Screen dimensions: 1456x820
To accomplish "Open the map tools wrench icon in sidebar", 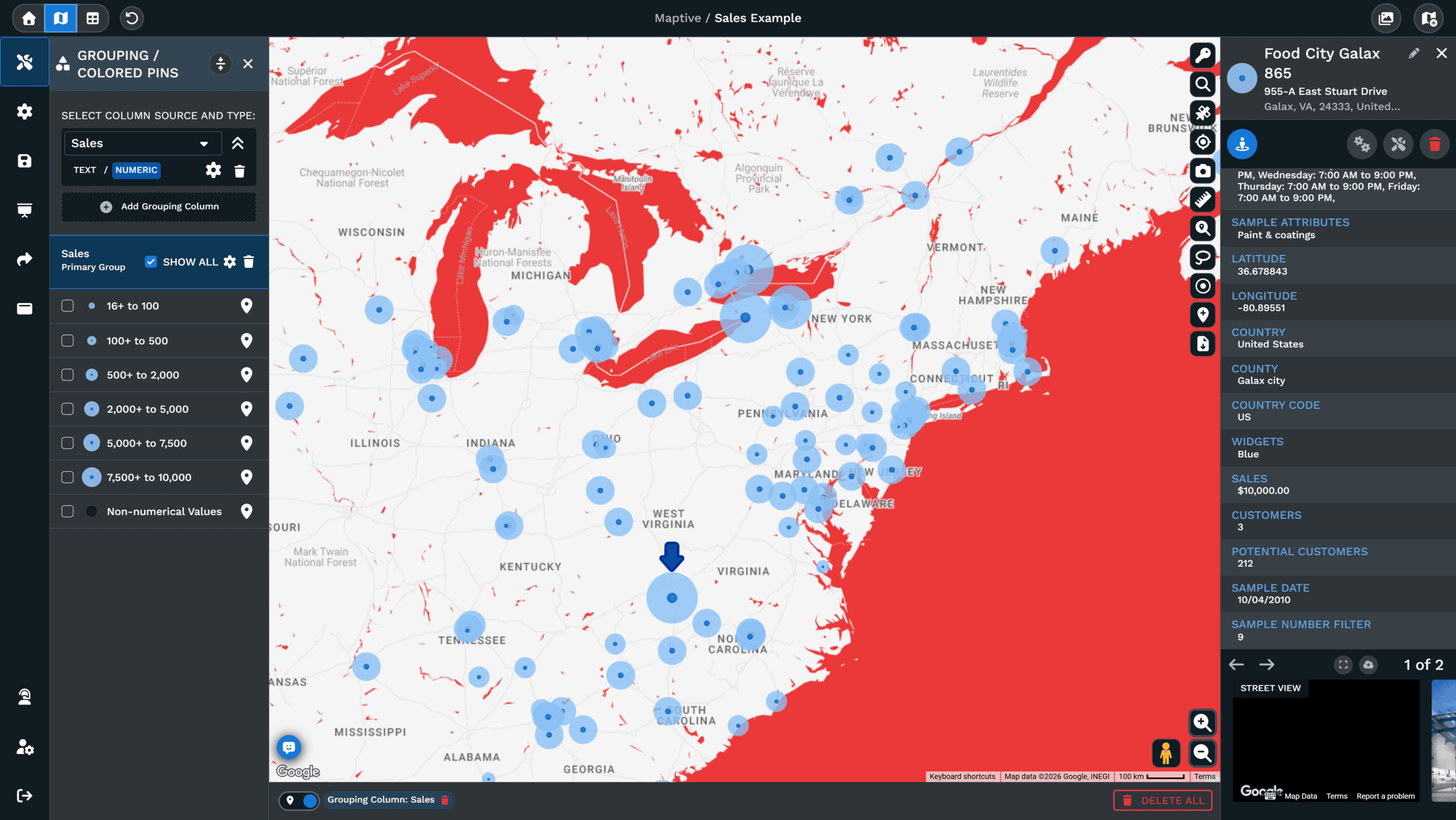I will tap(24, 62).
